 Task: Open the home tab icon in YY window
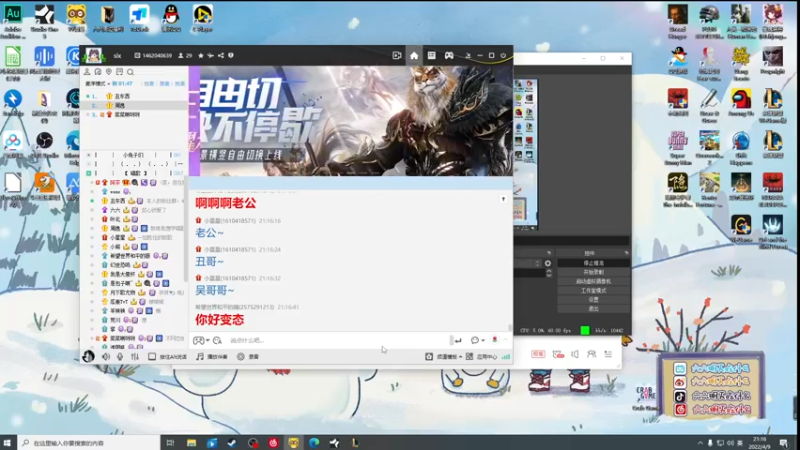tap(414, 56)
